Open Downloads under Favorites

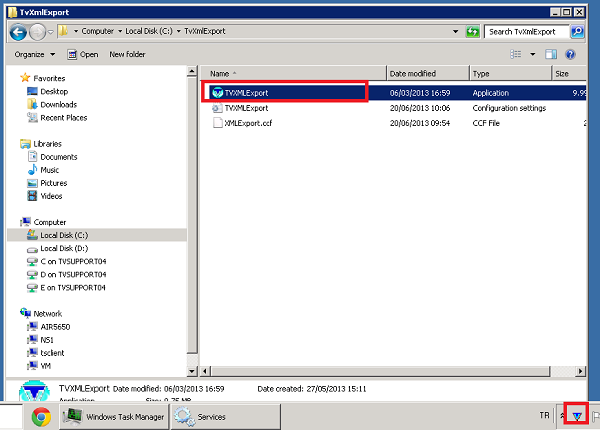(x=58, y=104)
